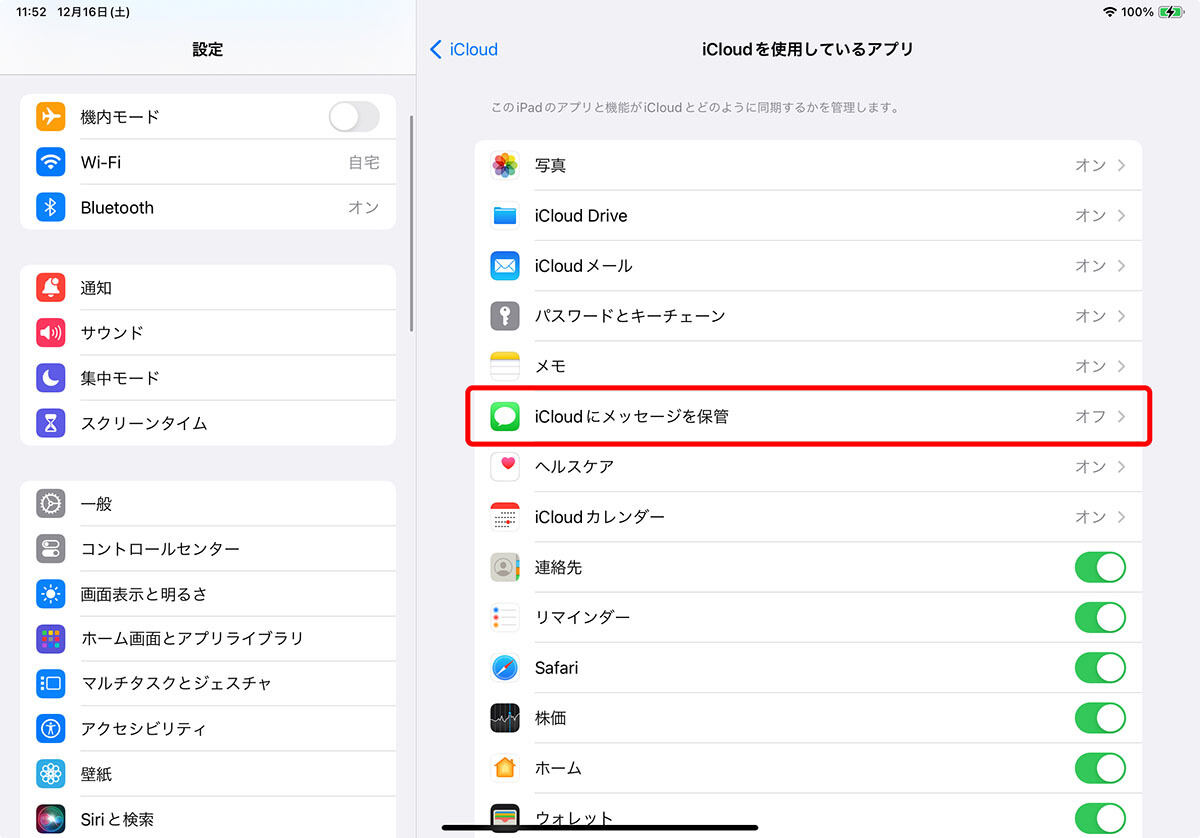
Task: Tap the iCloud メール envelope icon
Action: 505,266
